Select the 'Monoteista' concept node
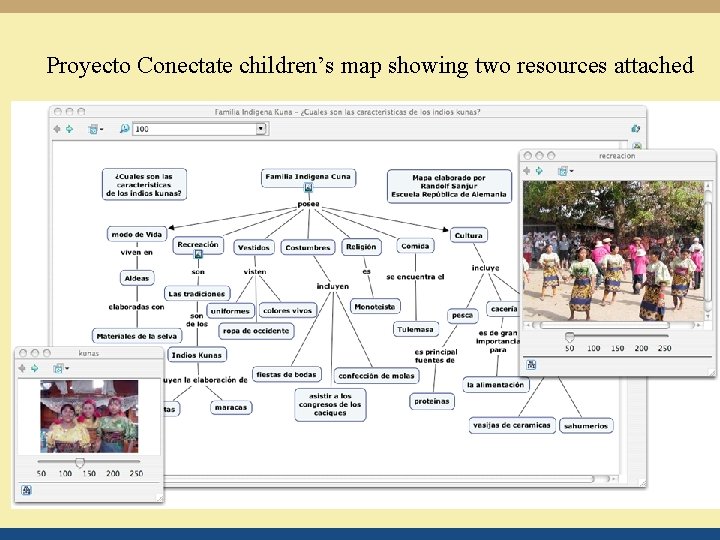Screen dimensions: 720x540 click(375, 306)
